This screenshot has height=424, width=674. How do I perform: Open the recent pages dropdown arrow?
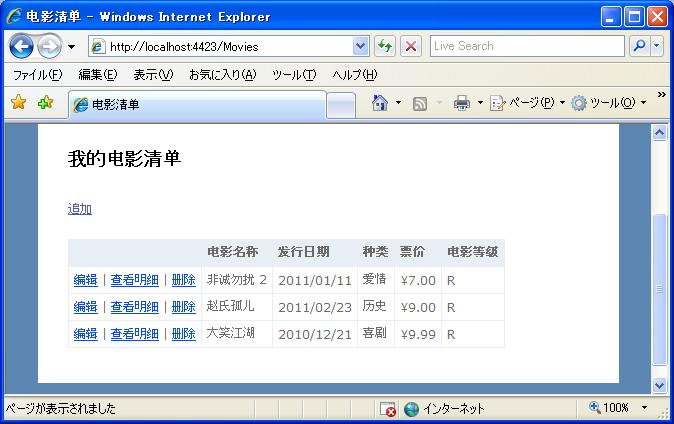pos(71,46)
